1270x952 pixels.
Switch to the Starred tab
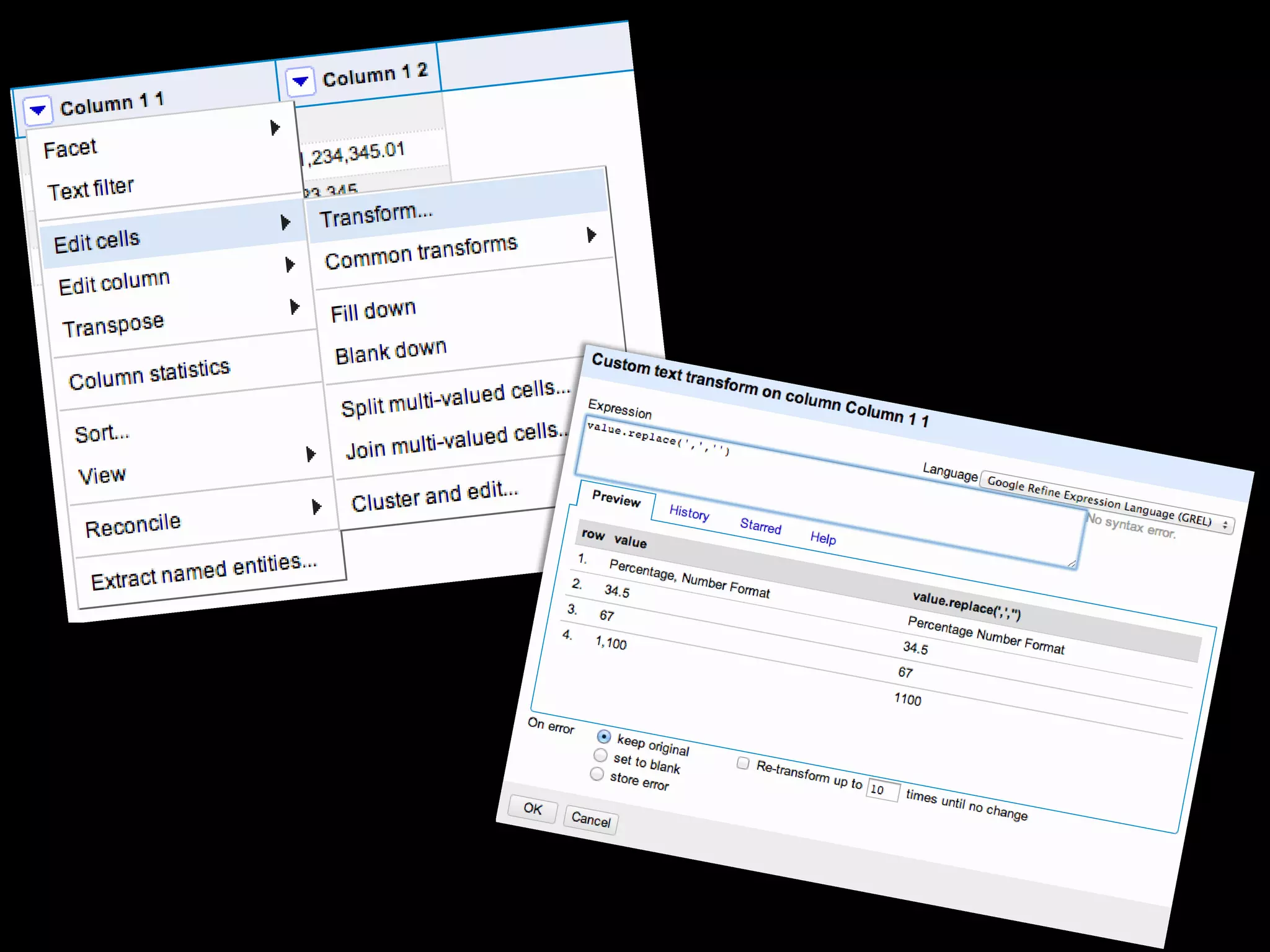[760, 526]
